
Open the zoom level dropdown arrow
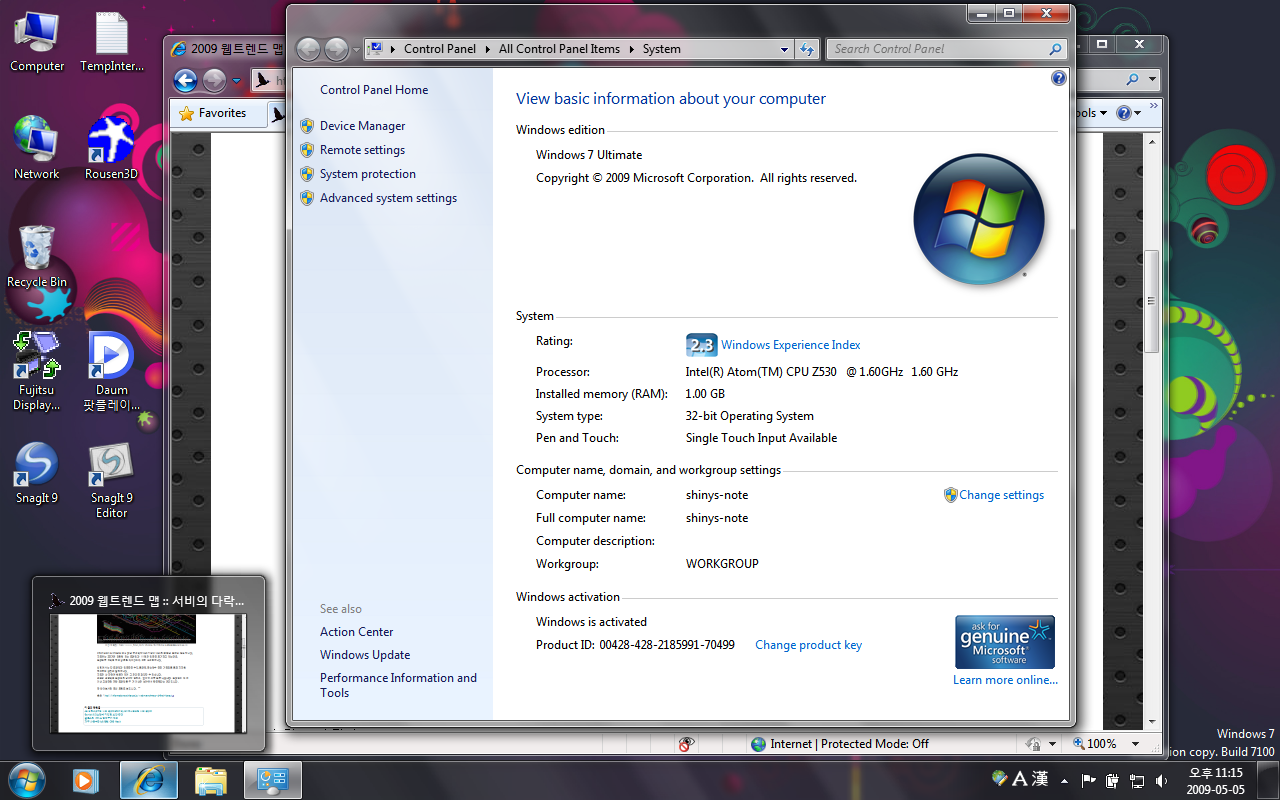(1135, 744)
